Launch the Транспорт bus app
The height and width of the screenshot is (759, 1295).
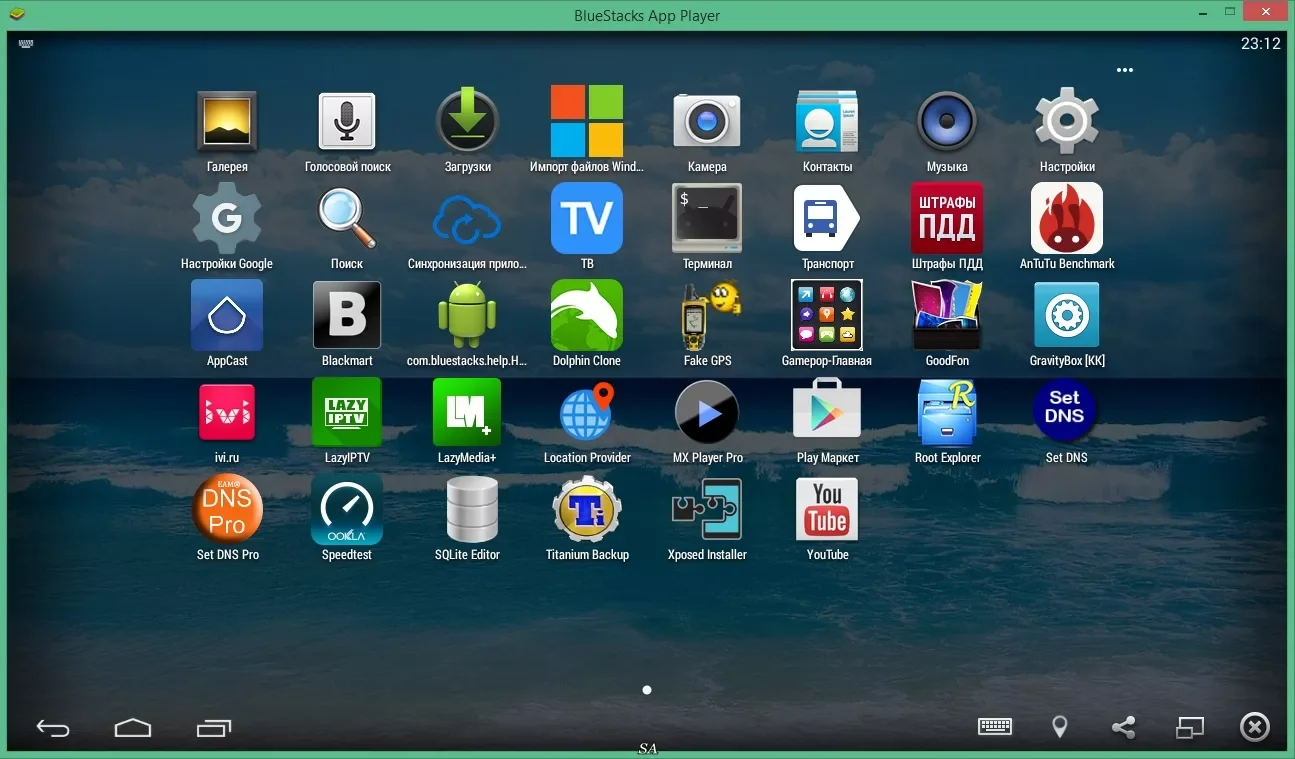point(827,218)
